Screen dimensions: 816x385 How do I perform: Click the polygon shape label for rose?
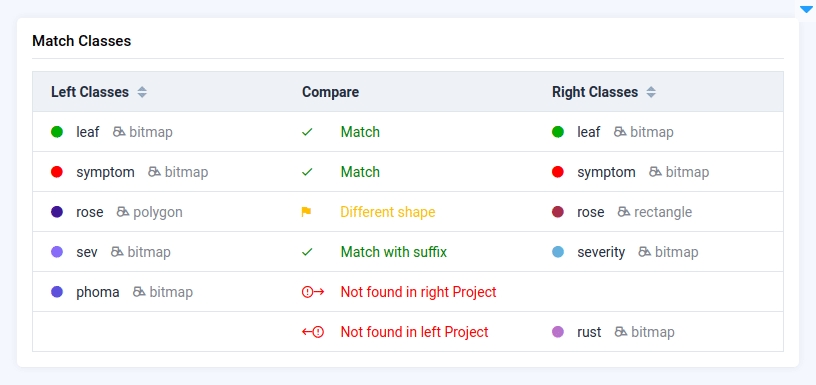click(158, 212)
